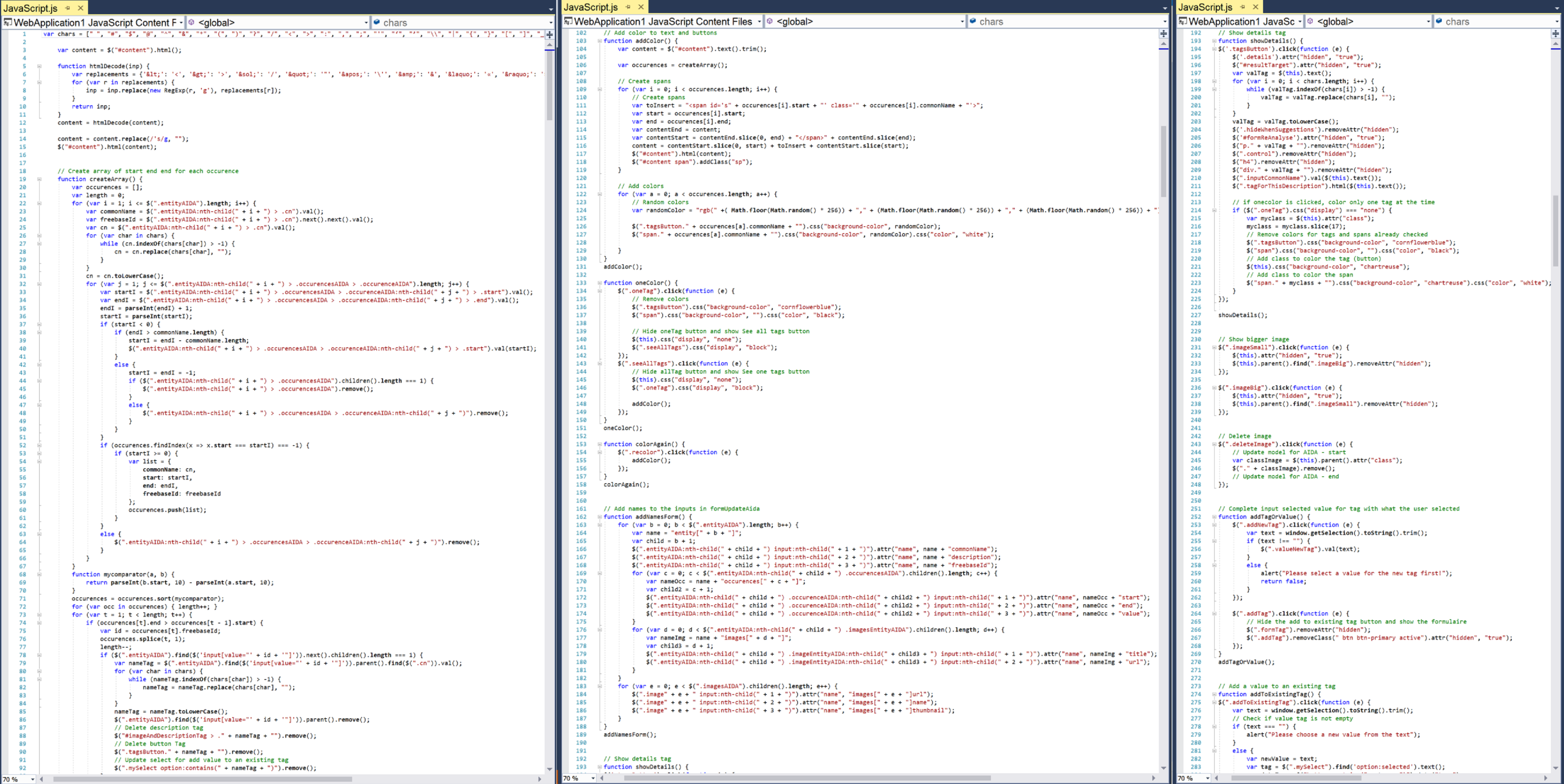Screen dimensions: 1564x784
Task: Pin the right pane JavaScript.js tab
Action: tap(1243, 7)
